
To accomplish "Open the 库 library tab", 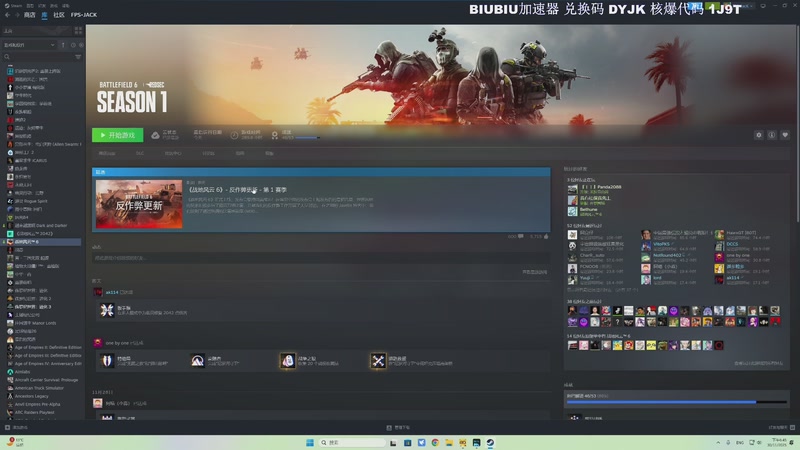I will [44, 15].
